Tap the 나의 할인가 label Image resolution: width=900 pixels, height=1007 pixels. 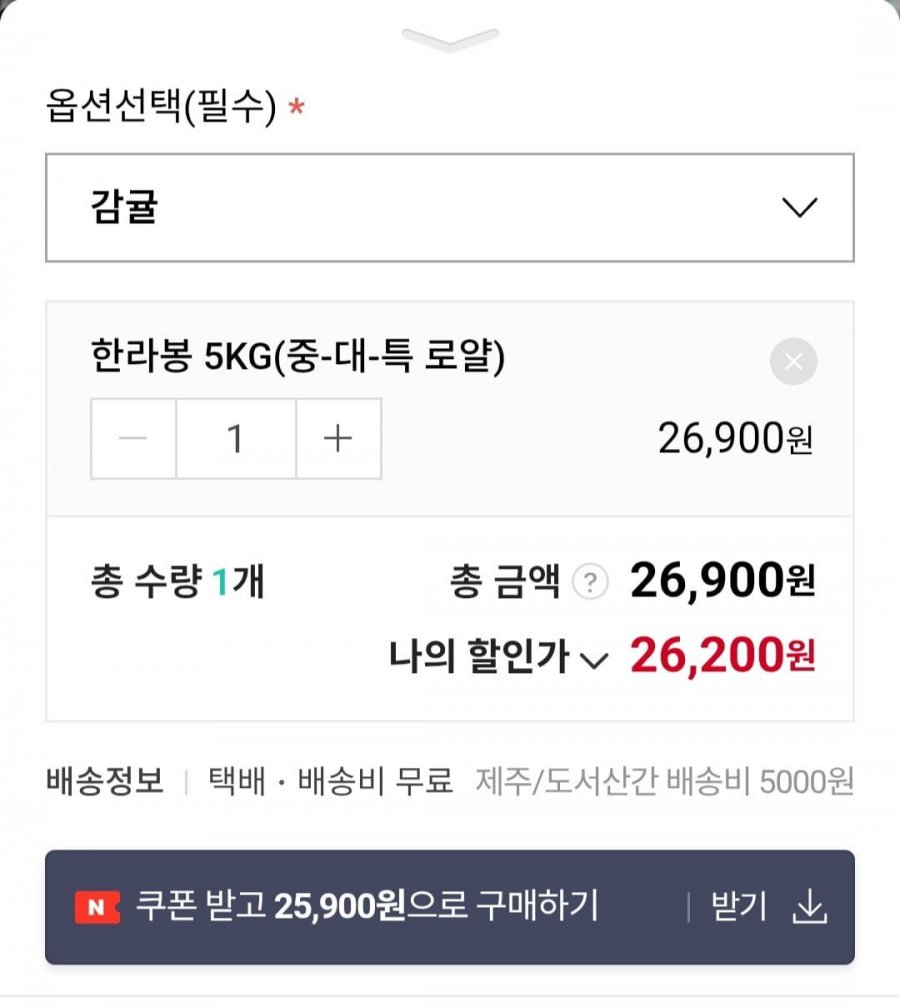[478, 658]
